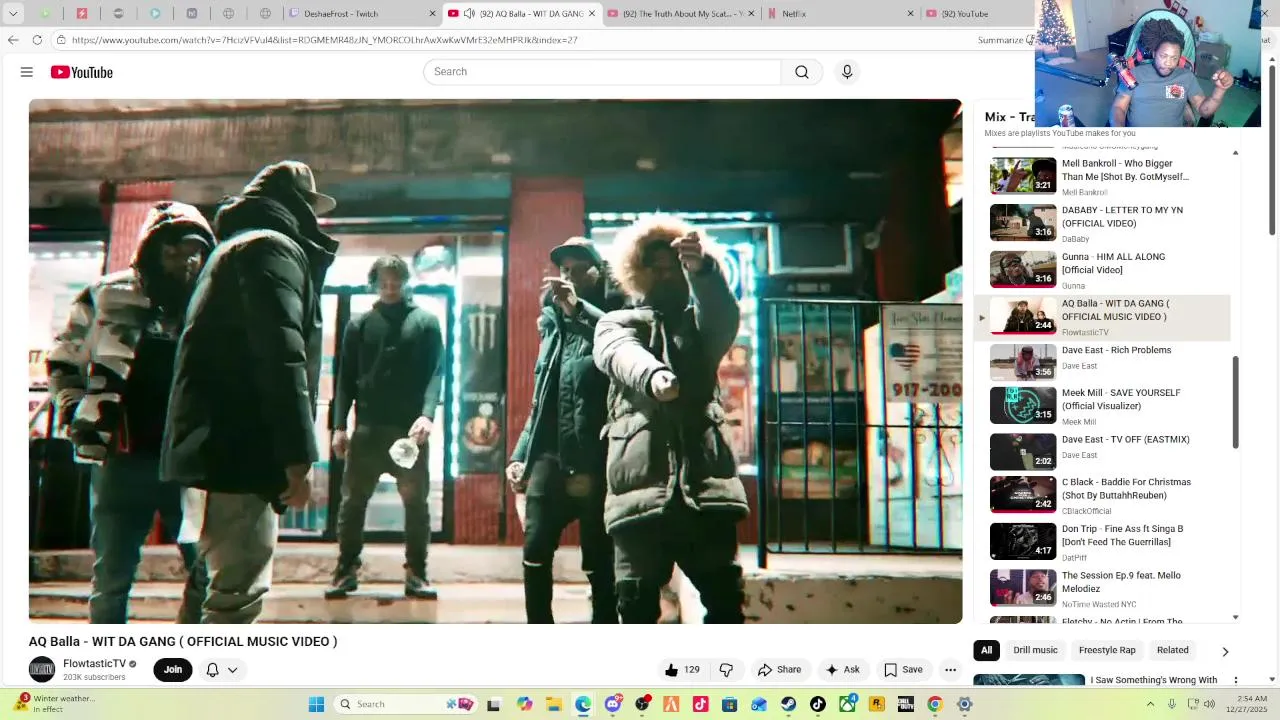
Task: Open more actions three-dot menu
Action: [951, 670]
